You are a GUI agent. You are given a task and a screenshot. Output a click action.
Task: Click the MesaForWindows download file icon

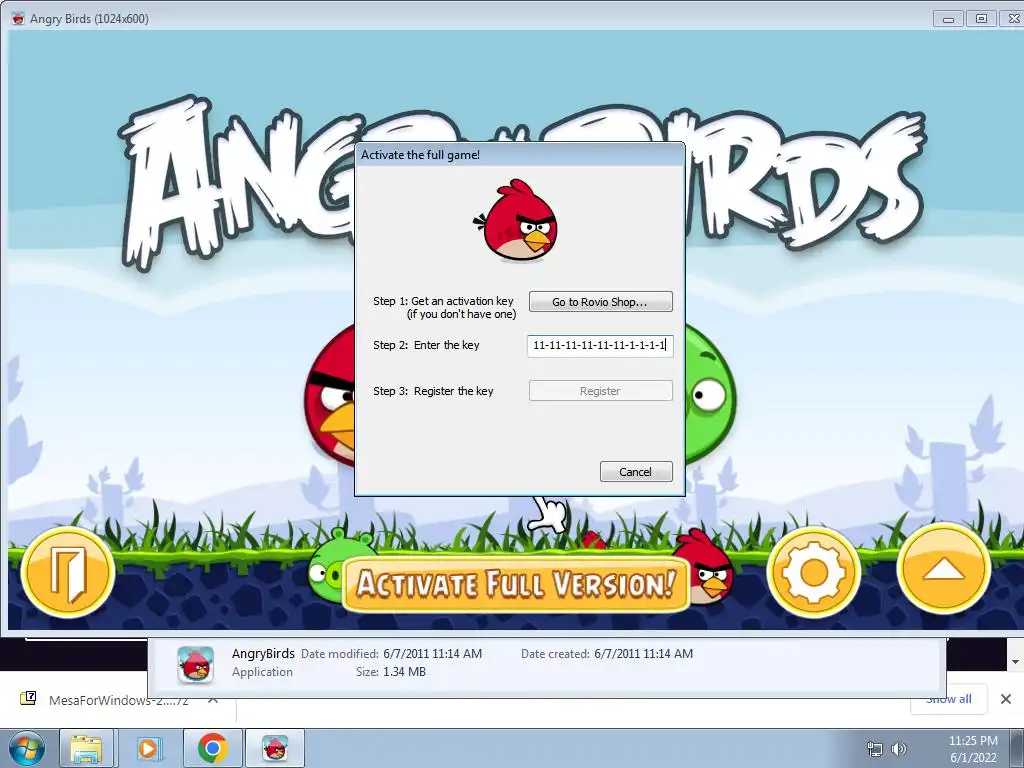point(28,699)
